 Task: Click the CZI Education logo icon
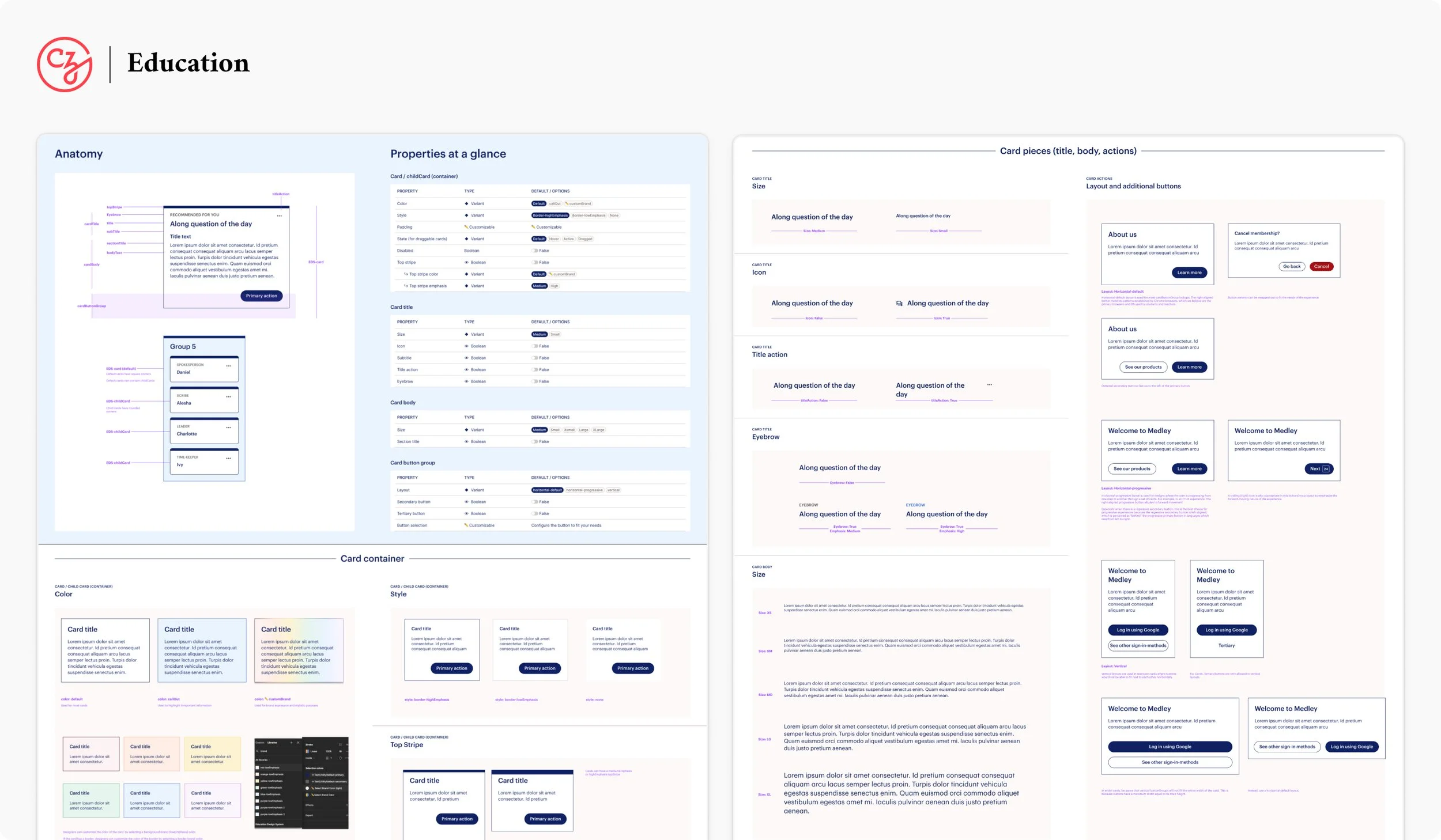(65, 64)
